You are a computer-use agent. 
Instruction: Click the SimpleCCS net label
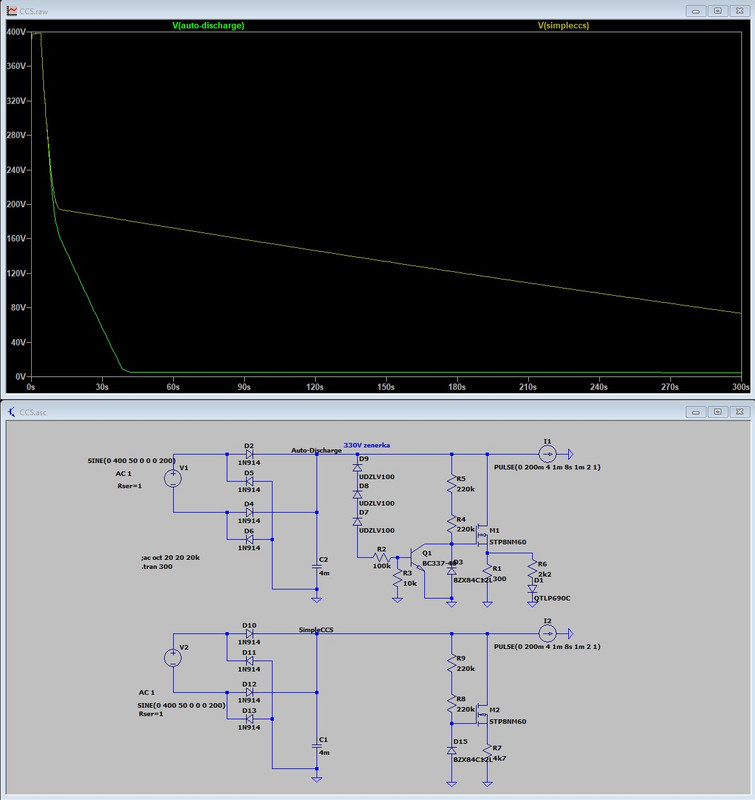click(316, 630)
